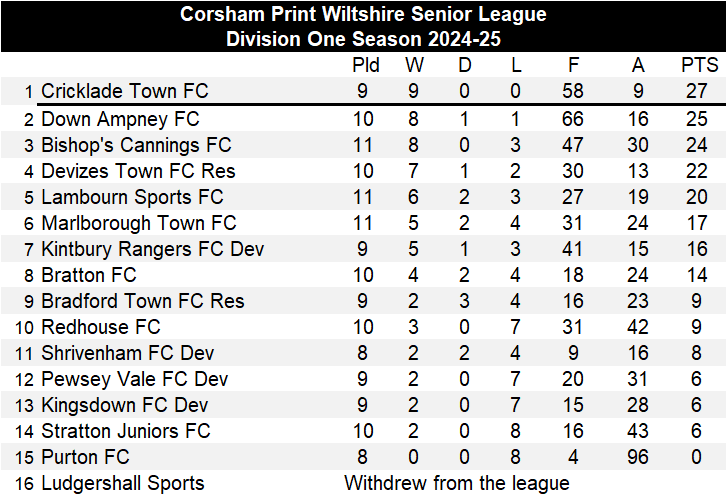
Task: Click Bishop's Cannings FC team name
Action: click(x=136, y=145)
